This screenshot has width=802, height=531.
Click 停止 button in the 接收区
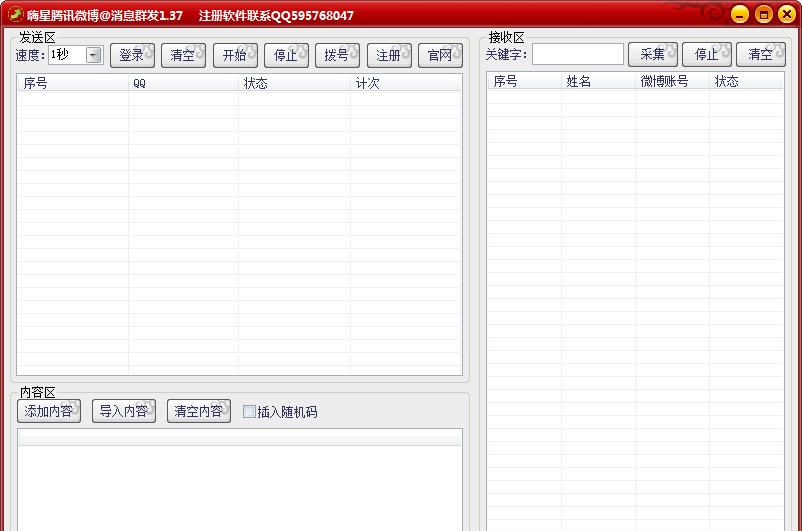click(707, 54)
